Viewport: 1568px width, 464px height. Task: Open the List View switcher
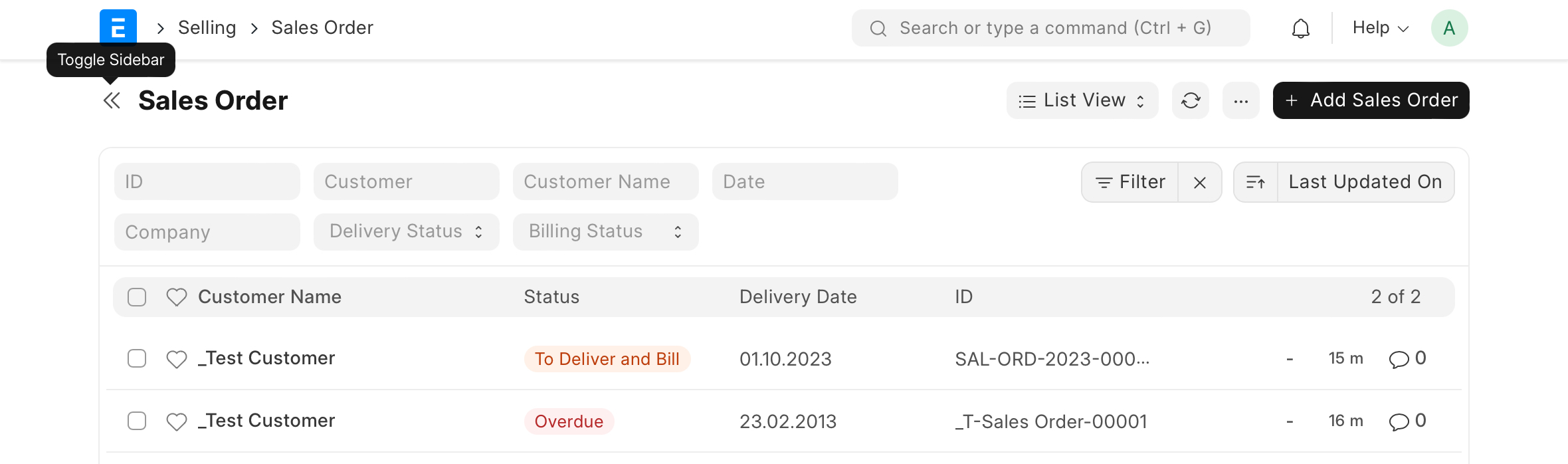coord(1082,100)
